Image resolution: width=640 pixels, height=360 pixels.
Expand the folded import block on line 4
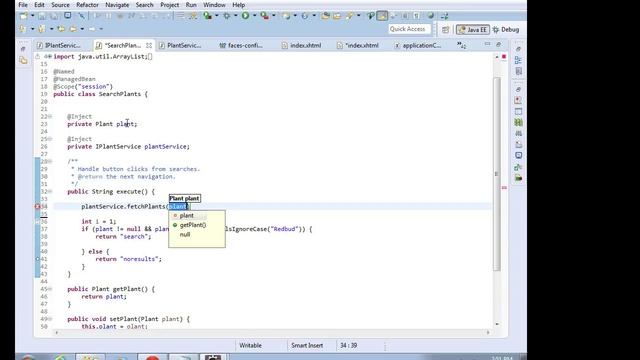[49, 57]
